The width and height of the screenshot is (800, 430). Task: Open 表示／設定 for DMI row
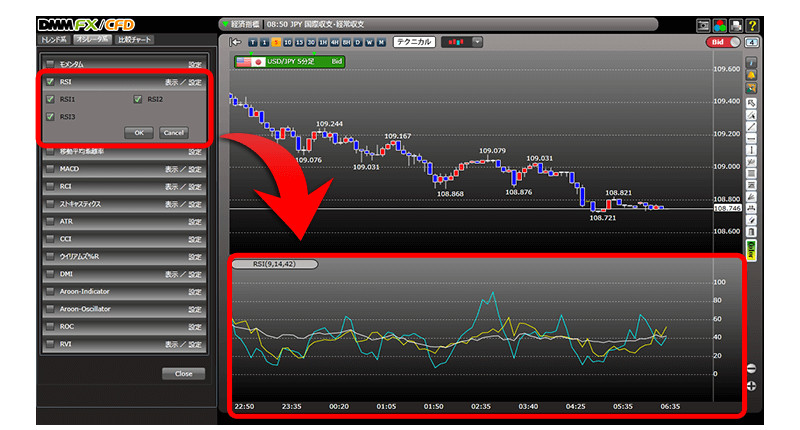(183, 274)
